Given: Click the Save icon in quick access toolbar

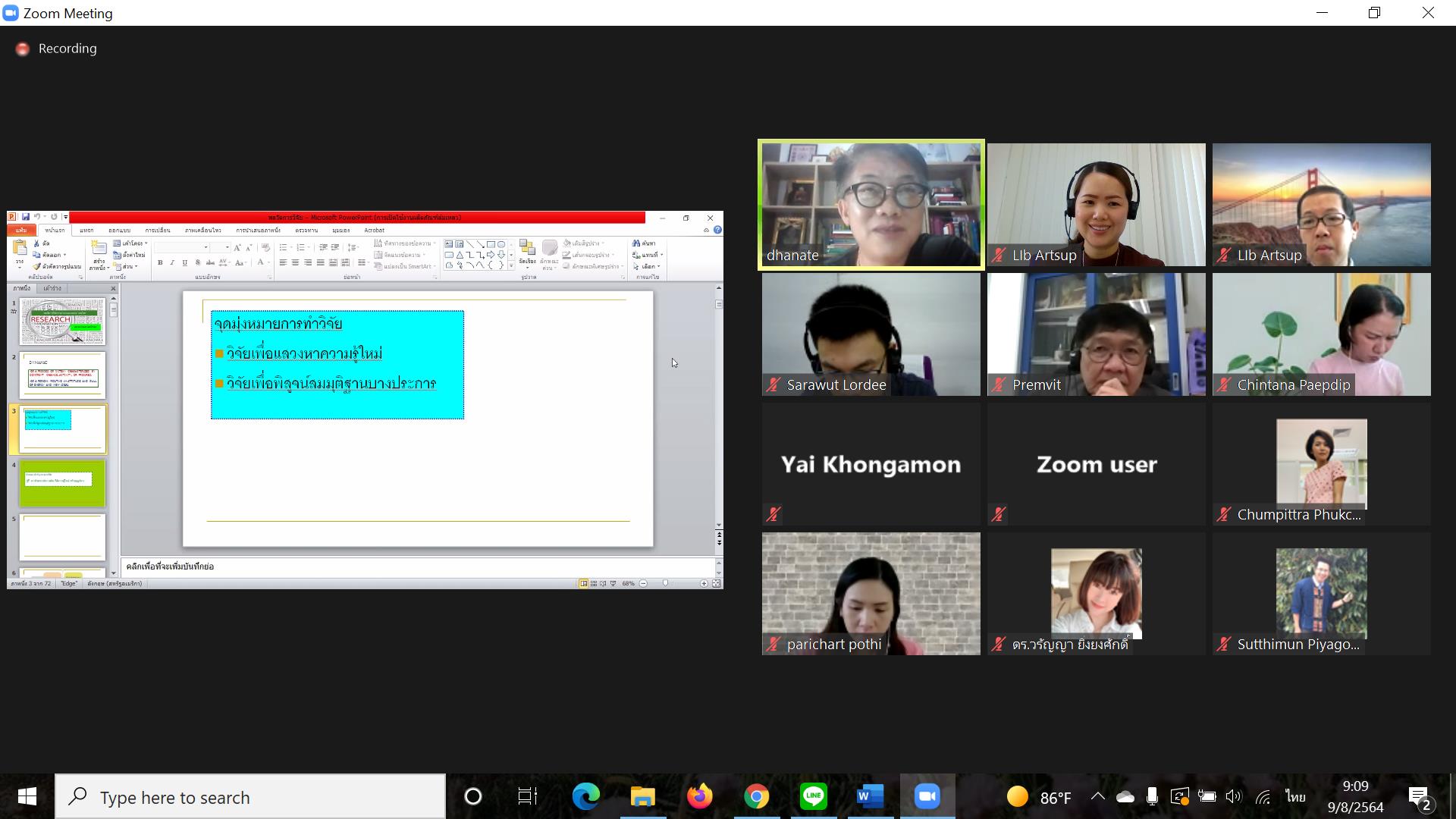Looking at the screenshot, I should coord(25,218).
